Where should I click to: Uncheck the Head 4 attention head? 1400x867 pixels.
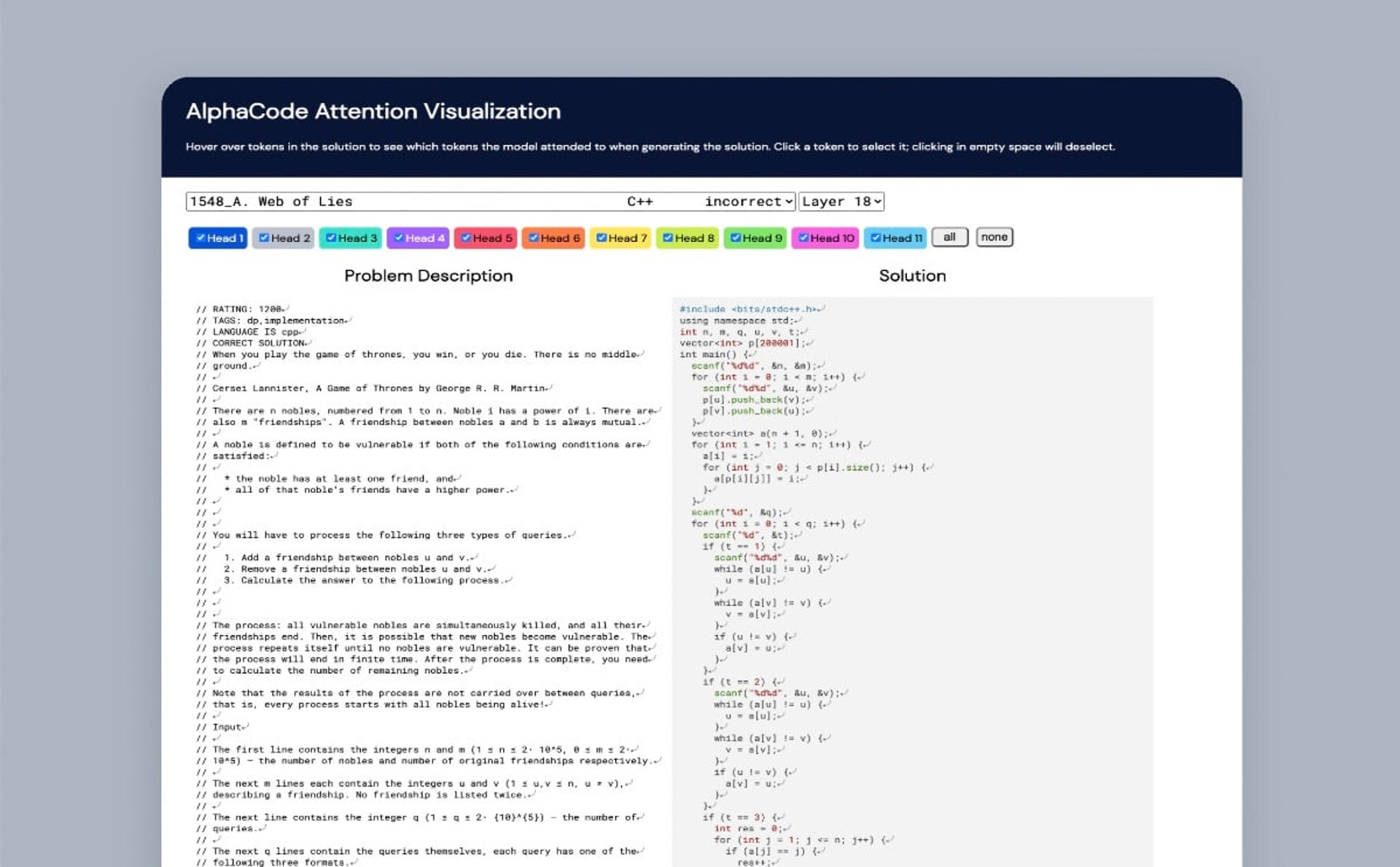[x=399, y=238]
